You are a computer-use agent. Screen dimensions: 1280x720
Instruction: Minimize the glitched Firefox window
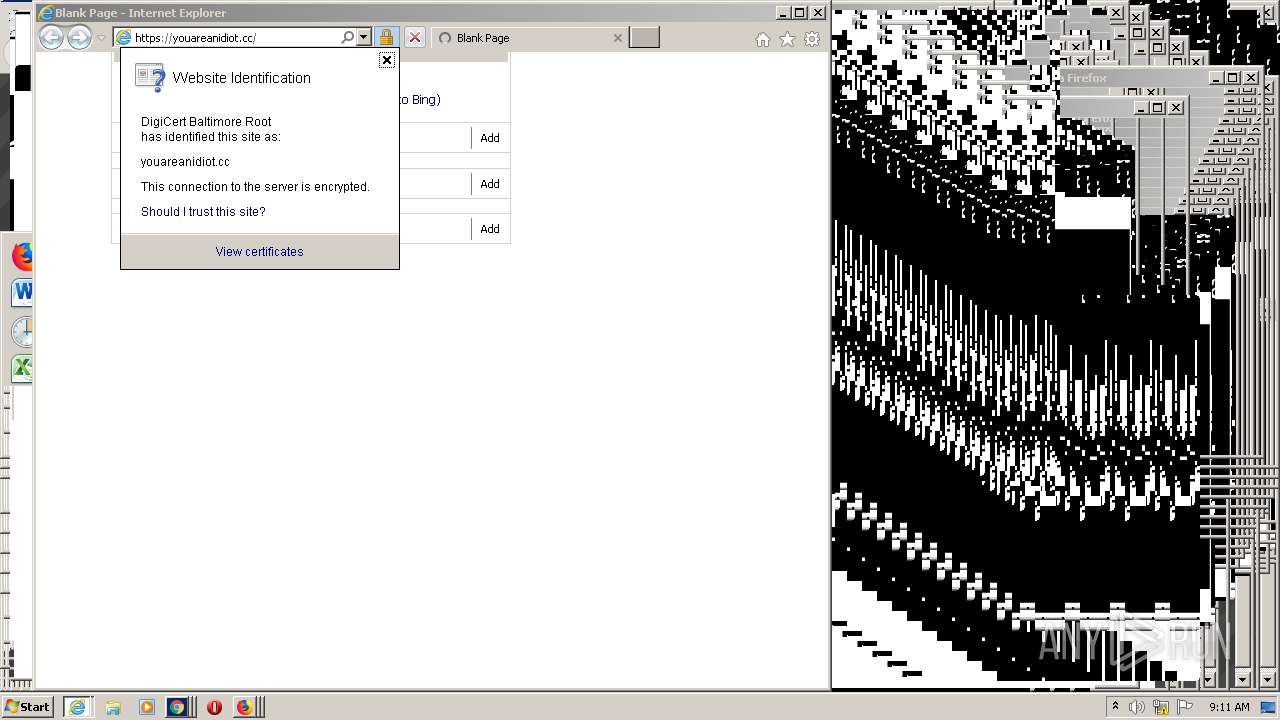pyautogui.click(x=1216, y=78)
